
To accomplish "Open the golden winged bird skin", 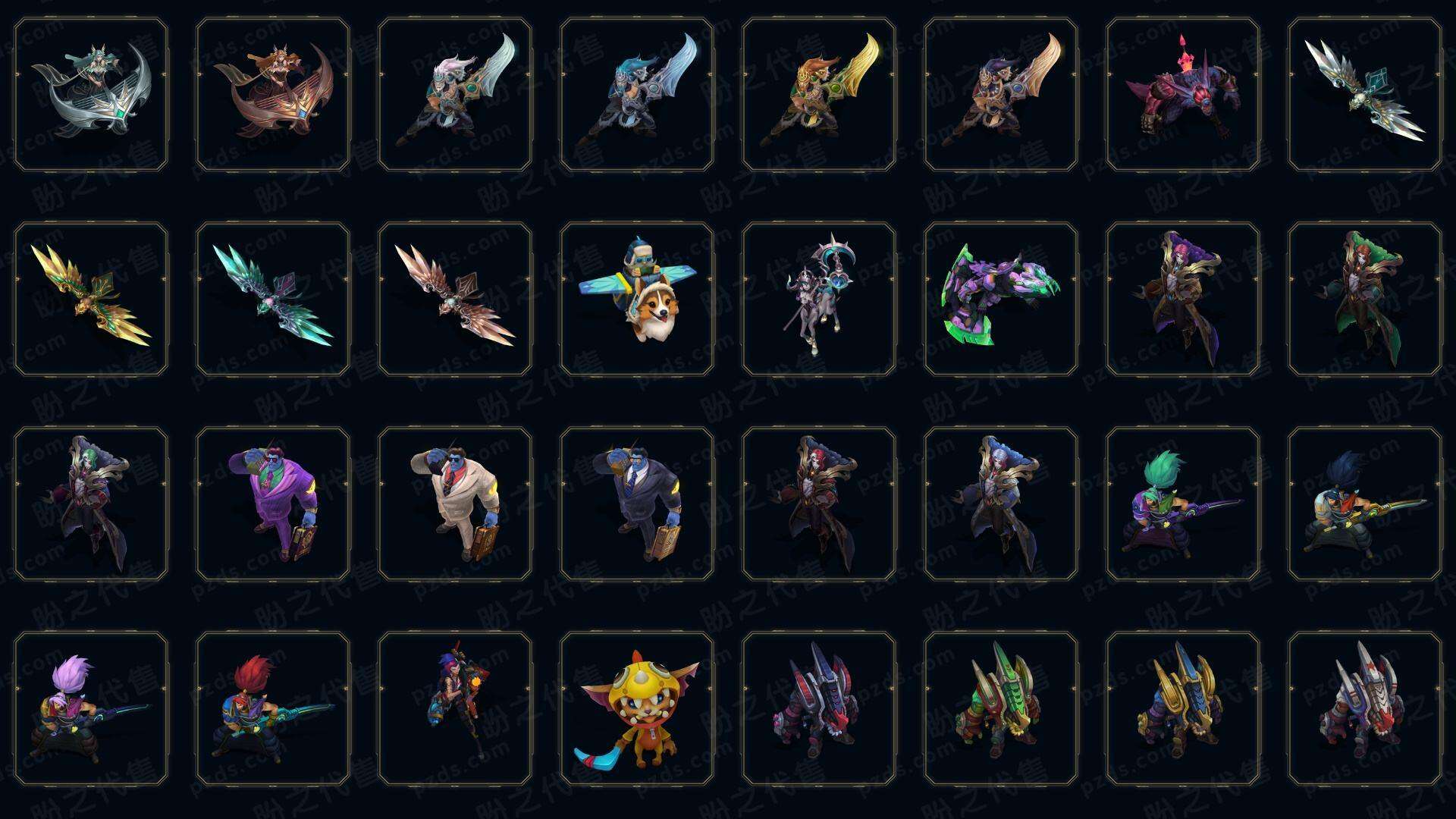I will (x=91, y=300).
